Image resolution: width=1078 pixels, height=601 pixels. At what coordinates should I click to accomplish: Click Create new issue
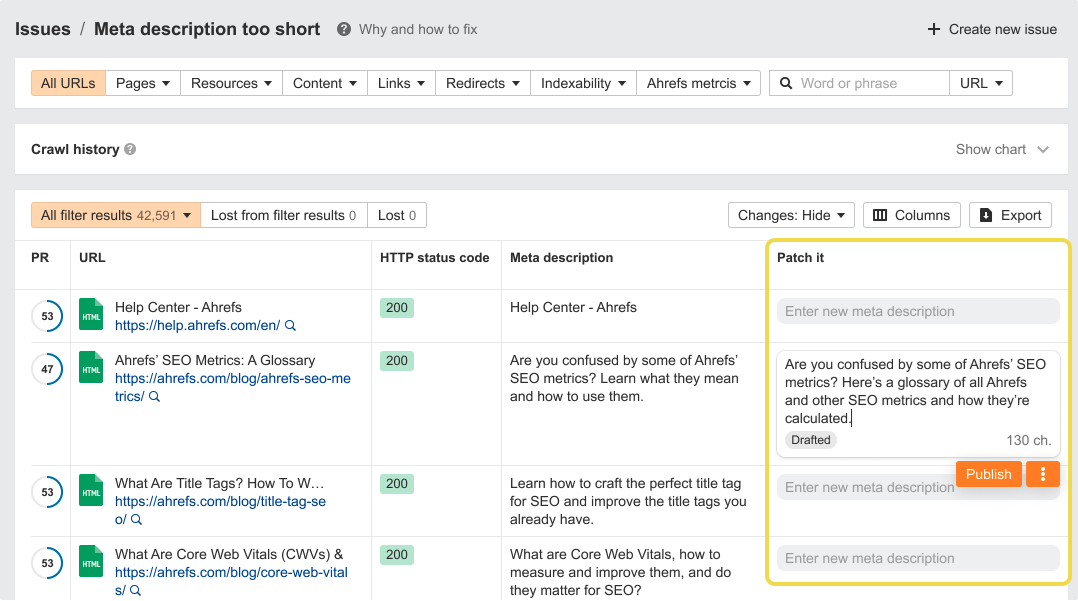tap(992, 29)
